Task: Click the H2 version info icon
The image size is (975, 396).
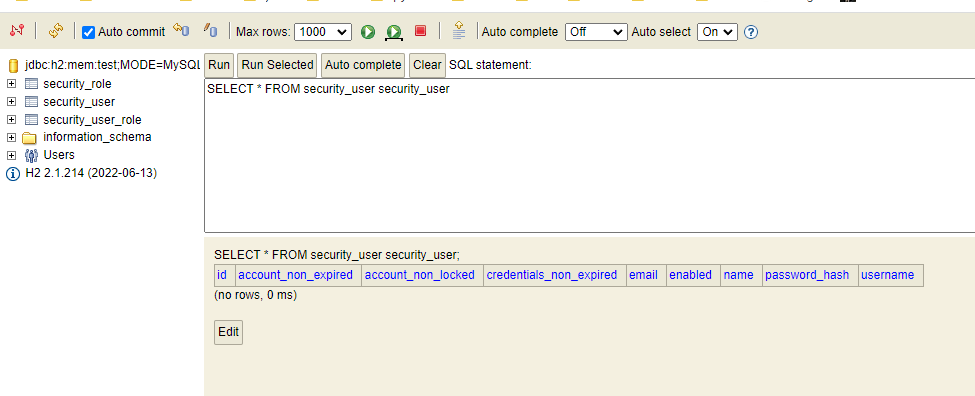Action: click(x=13, y=174)
